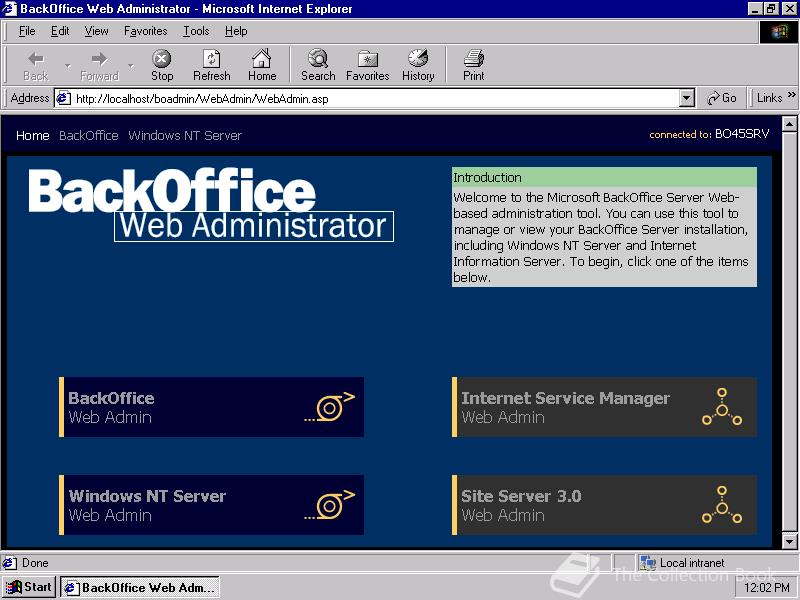Open the Favorites menu

pos(145,31)
